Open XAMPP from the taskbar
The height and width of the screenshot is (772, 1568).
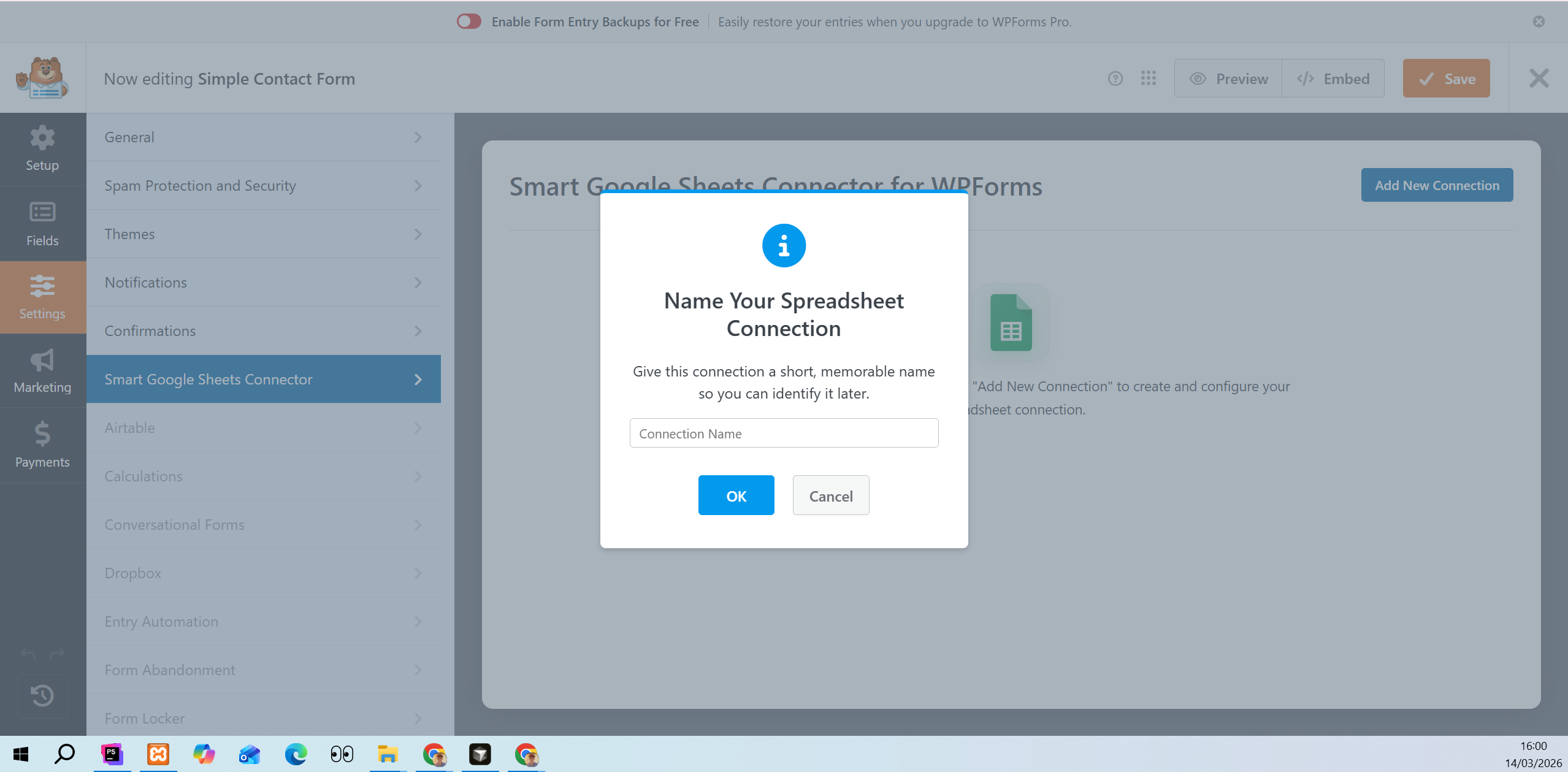click(158, 754)
